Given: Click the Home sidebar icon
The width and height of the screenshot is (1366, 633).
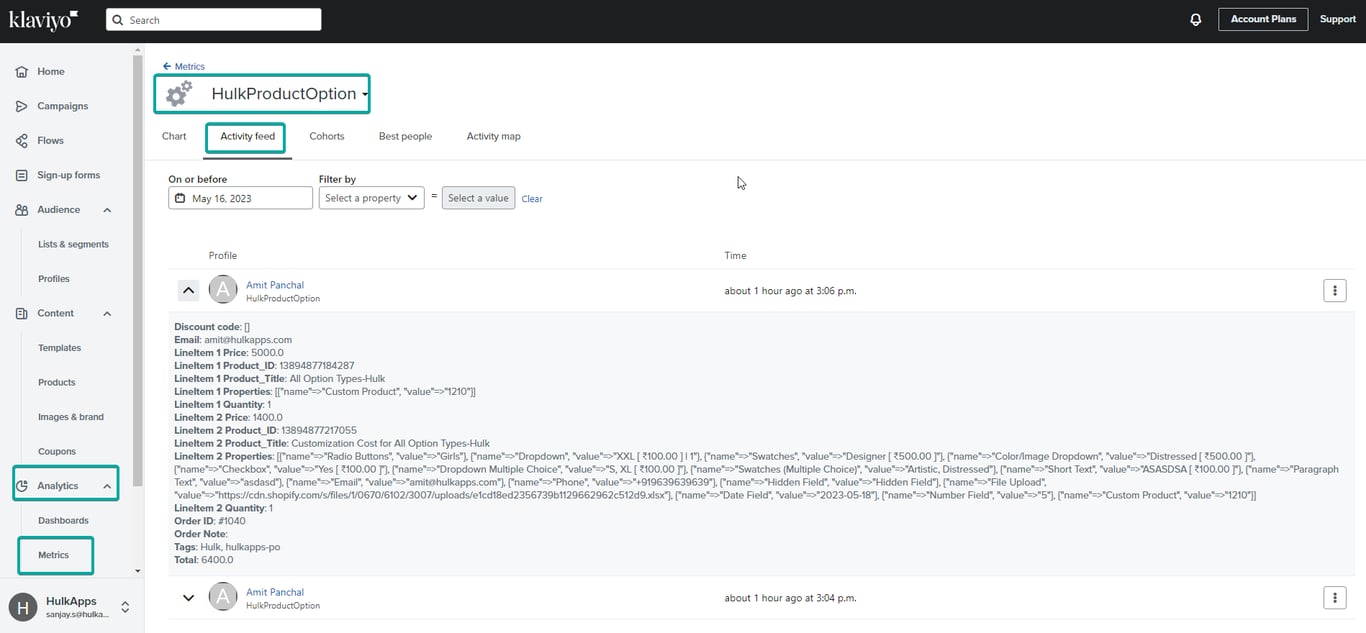Looking at the screenshot, I should pos(21,72).
